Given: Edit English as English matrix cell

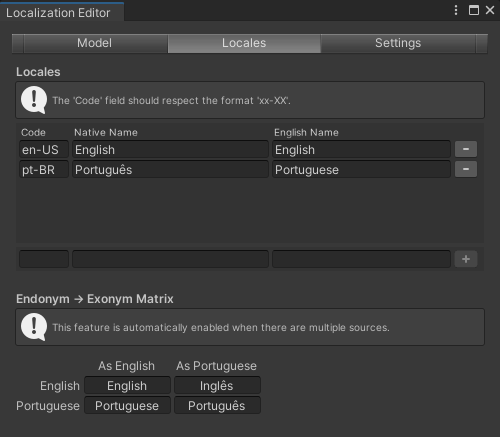Looking at the screenshot, I should [127, 385].
